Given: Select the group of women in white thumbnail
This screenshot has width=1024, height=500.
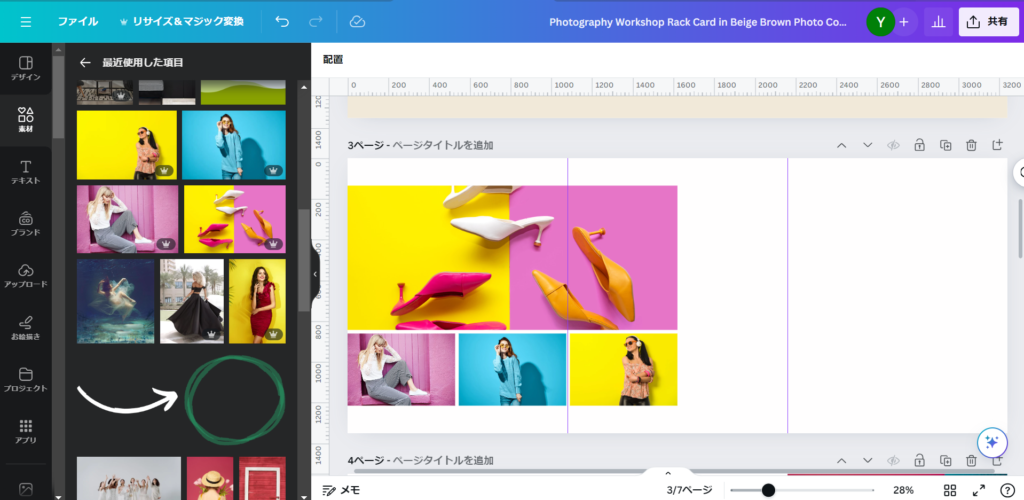Looking at the screenshot, I should 129,478.
